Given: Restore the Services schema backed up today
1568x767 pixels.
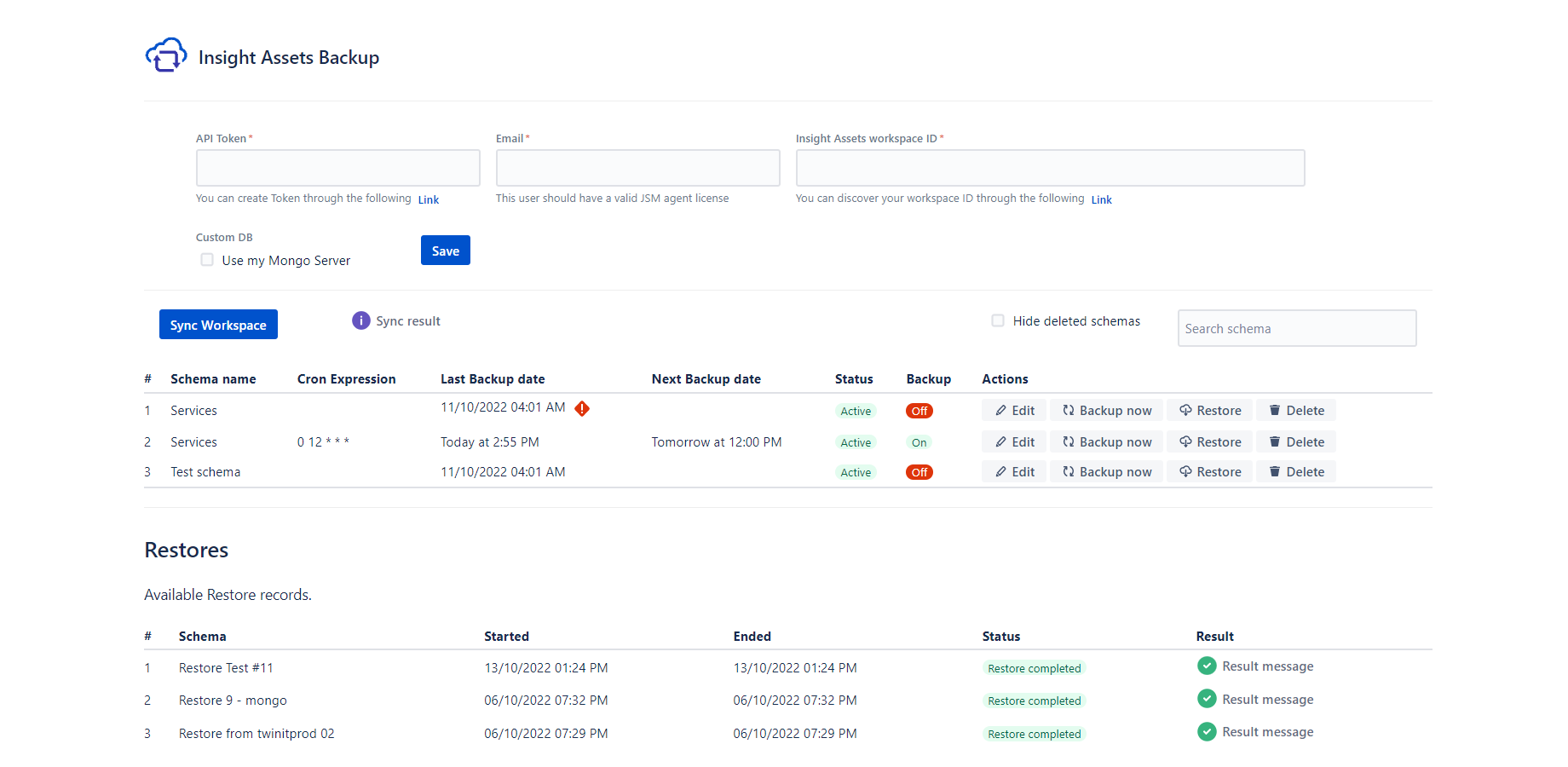Looking at the screenshot, I should click(1210, 442).
